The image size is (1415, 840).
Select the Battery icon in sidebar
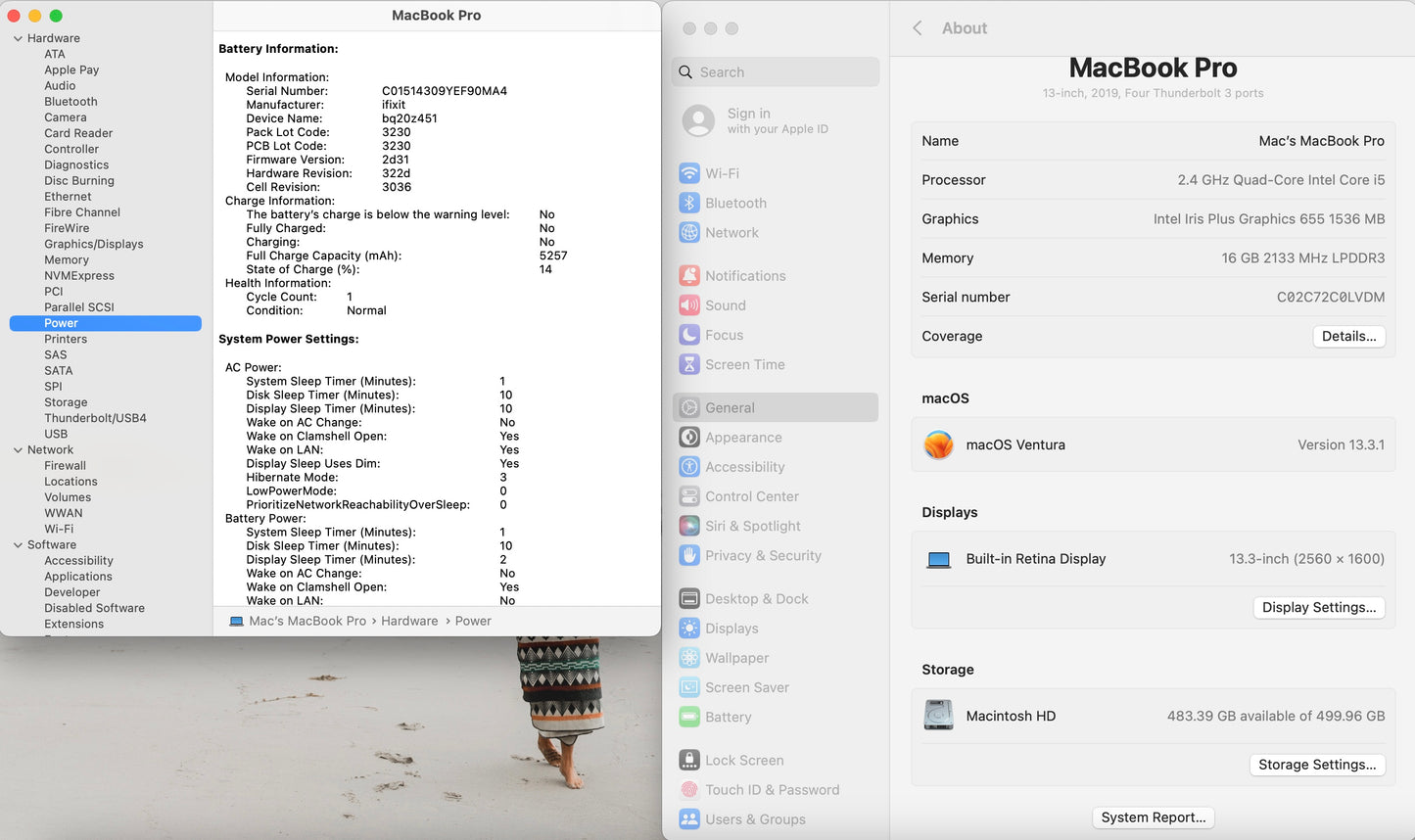tap(689, 717)
